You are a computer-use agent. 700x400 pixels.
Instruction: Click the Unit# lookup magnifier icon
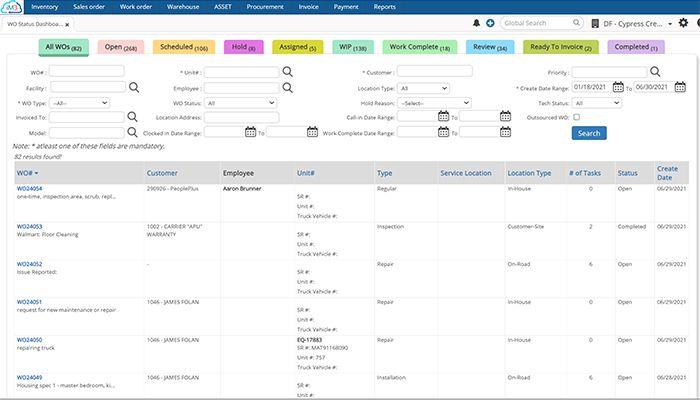click(x=288, y=71)
